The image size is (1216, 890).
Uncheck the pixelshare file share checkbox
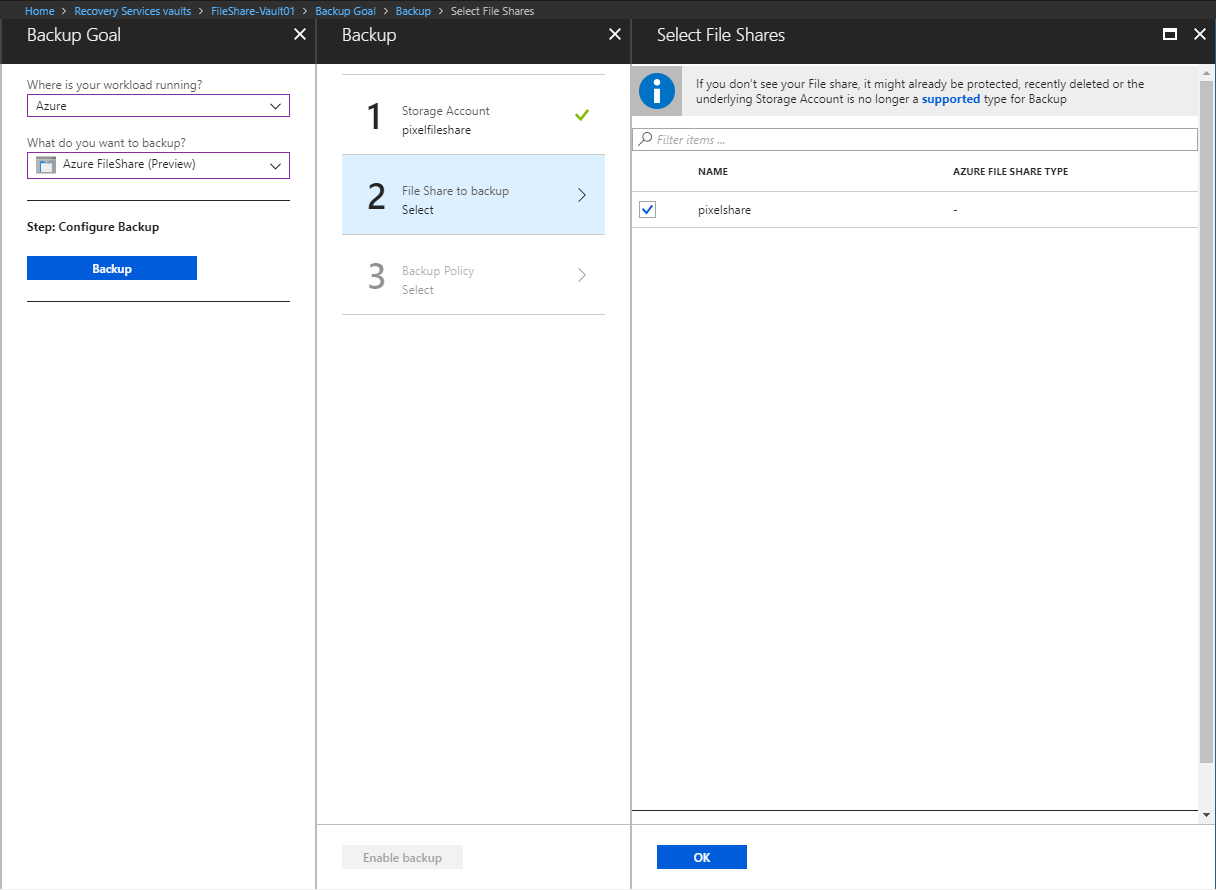pyautogui.click(x=647, y=210)
